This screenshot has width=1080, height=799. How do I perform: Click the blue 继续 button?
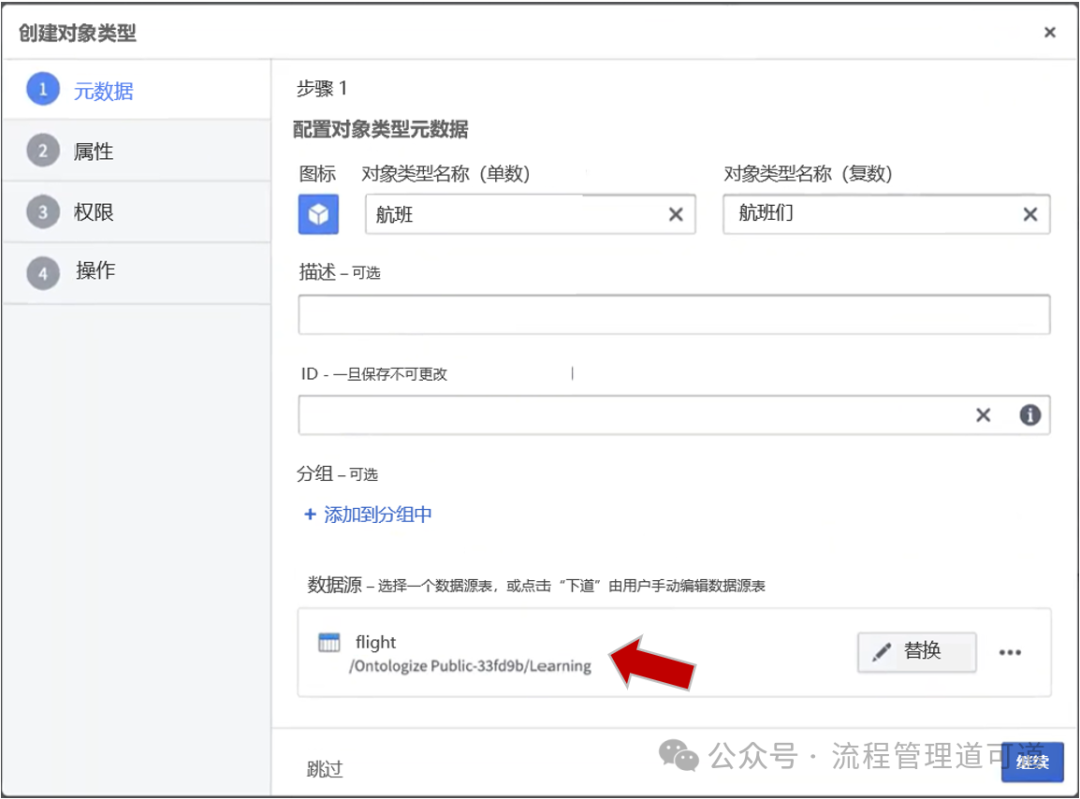1032,762
